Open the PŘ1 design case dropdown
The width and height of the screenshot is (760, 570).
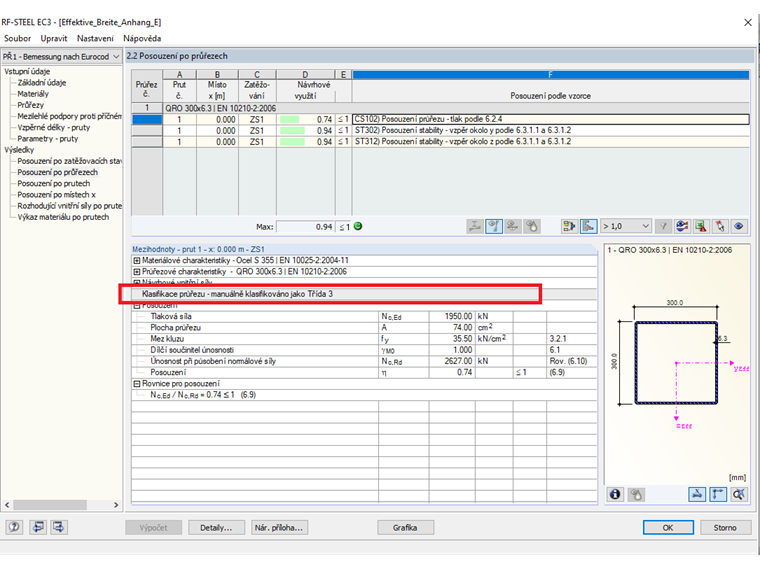(61, 57)
